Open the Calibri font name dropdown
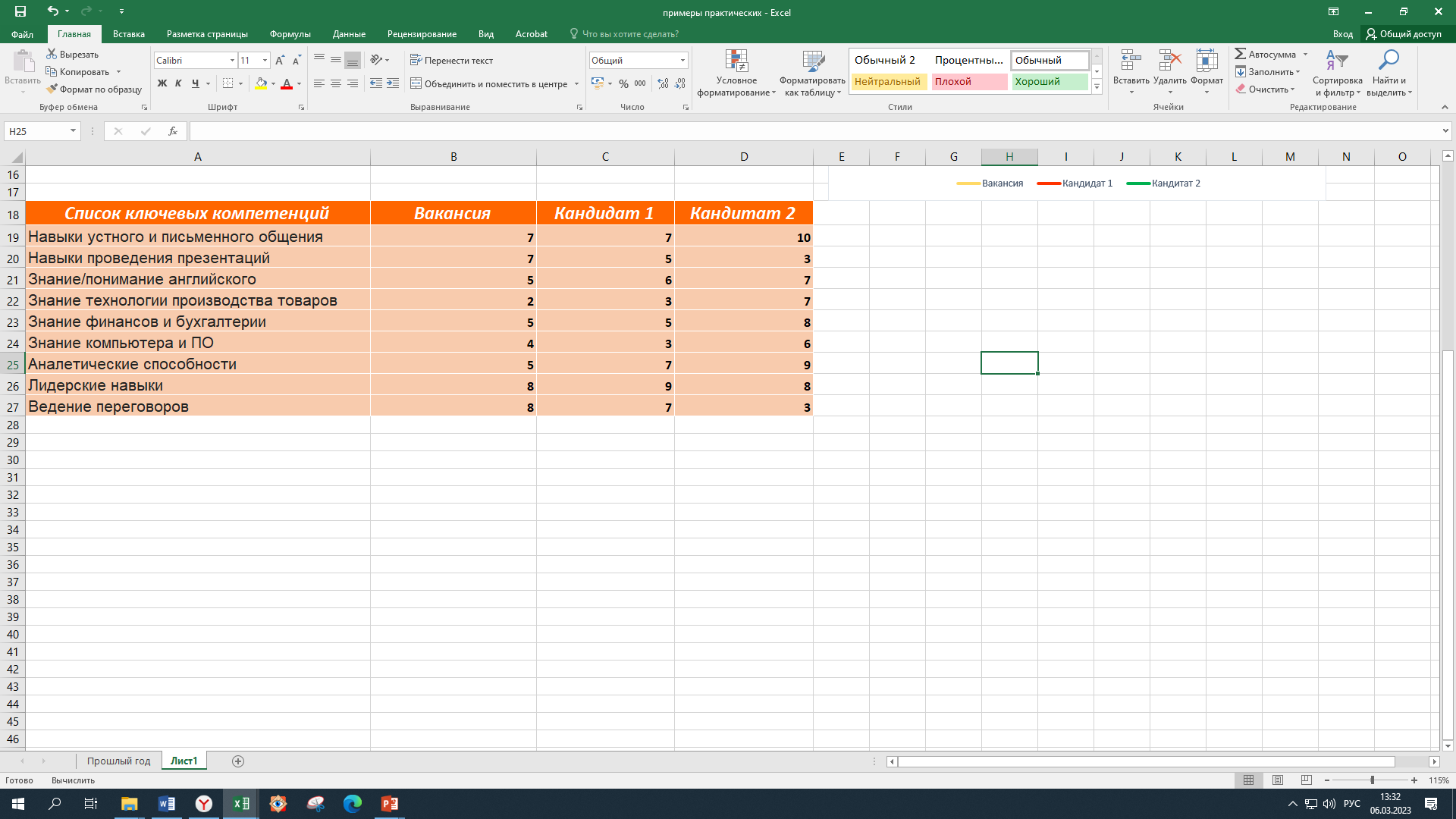The image size is (1456, 819). tap(232, 60)
